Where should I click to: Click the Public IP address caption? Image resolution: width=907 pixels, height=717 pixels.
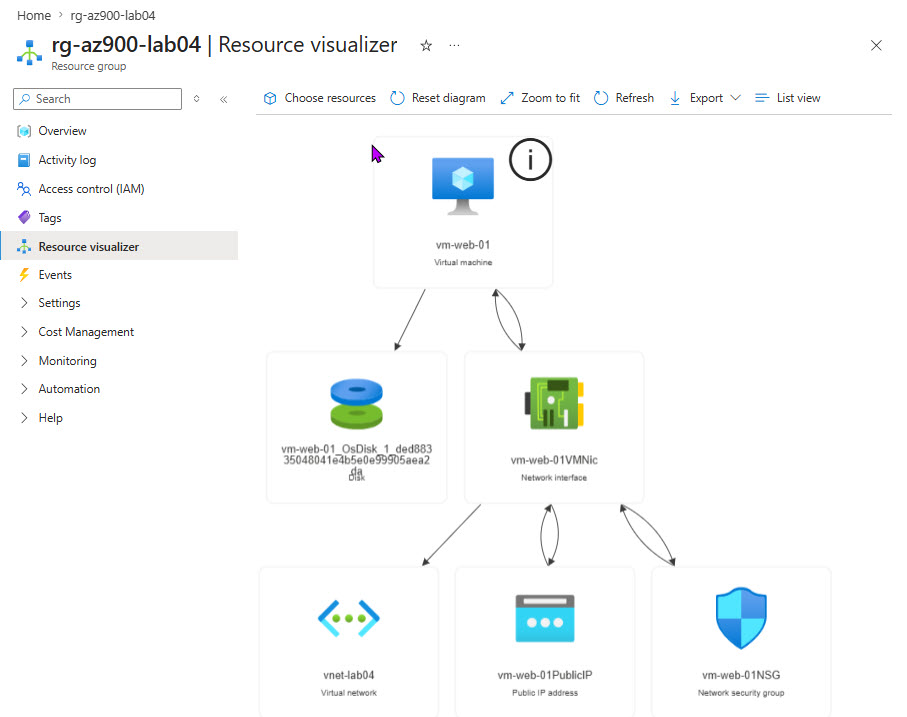click(x=545, y=693)
